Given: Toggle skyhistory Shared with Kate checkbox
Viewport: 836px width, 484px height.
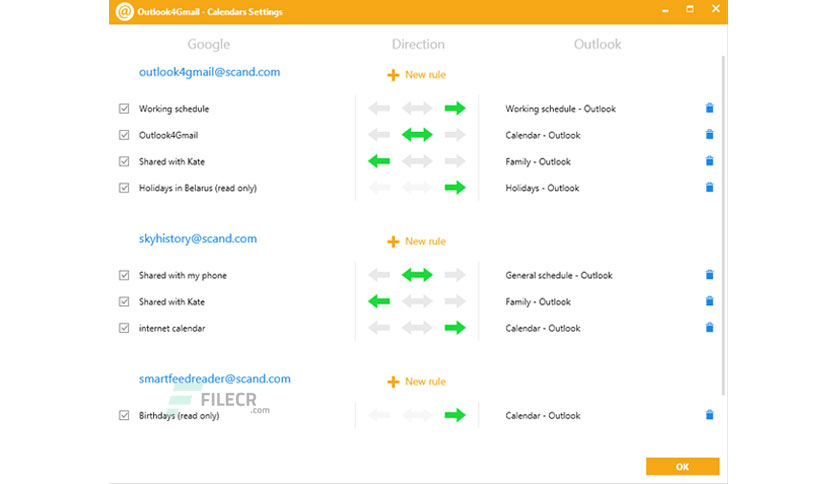Looking at the screenshot, I should [124, 302].
